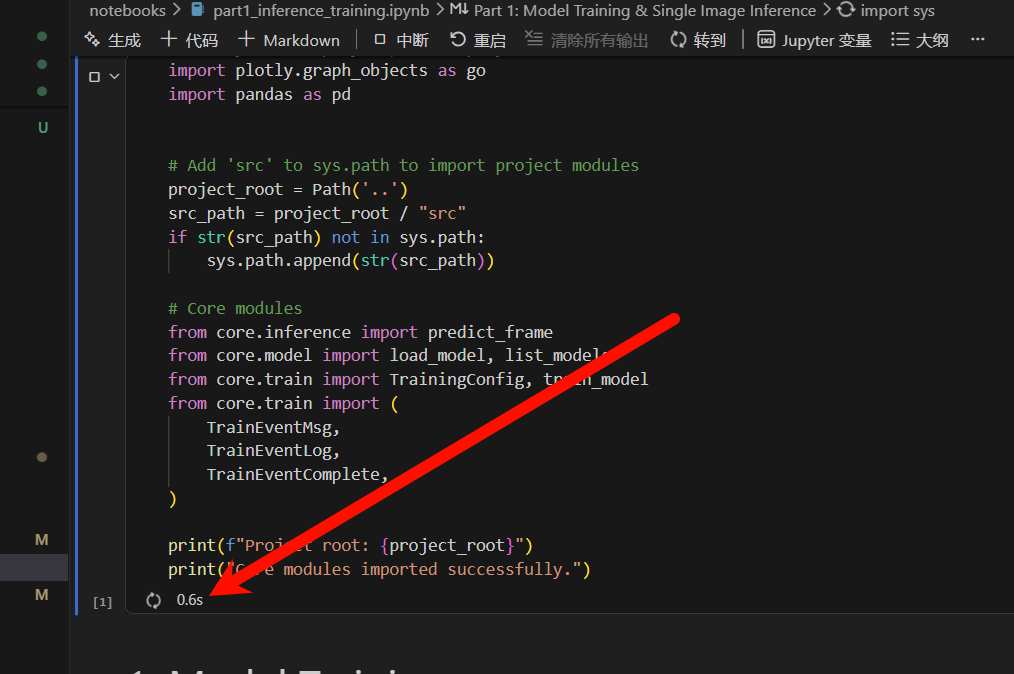The width and height of the screenshot is (1014, 674).
Task: Click the '# Core modules' comment
Action: pos(235,308)
